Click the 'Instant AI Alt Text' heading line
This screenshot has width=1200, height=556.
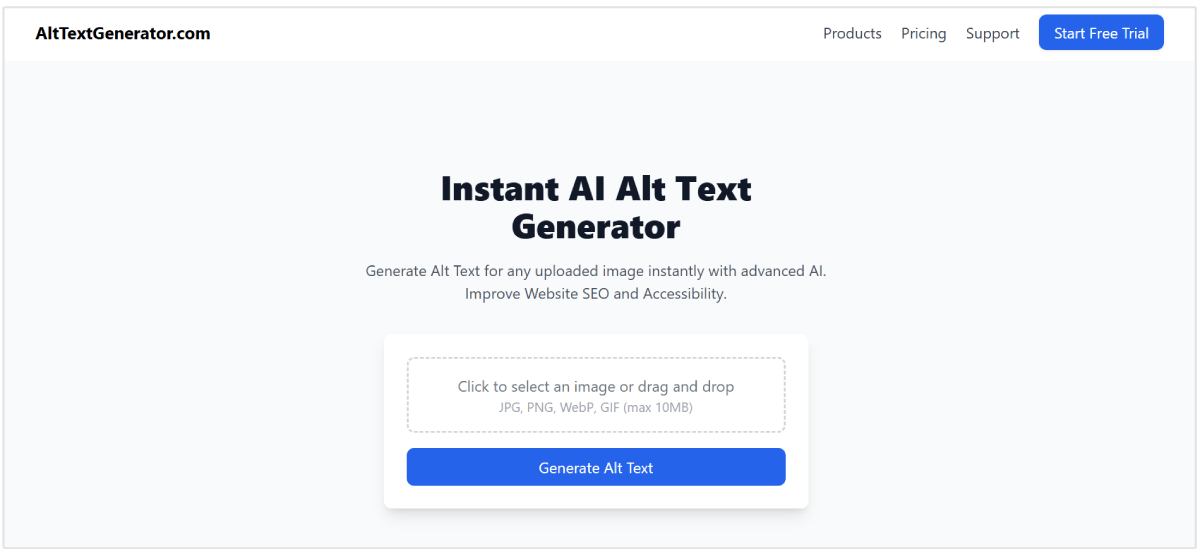[596, 188]
